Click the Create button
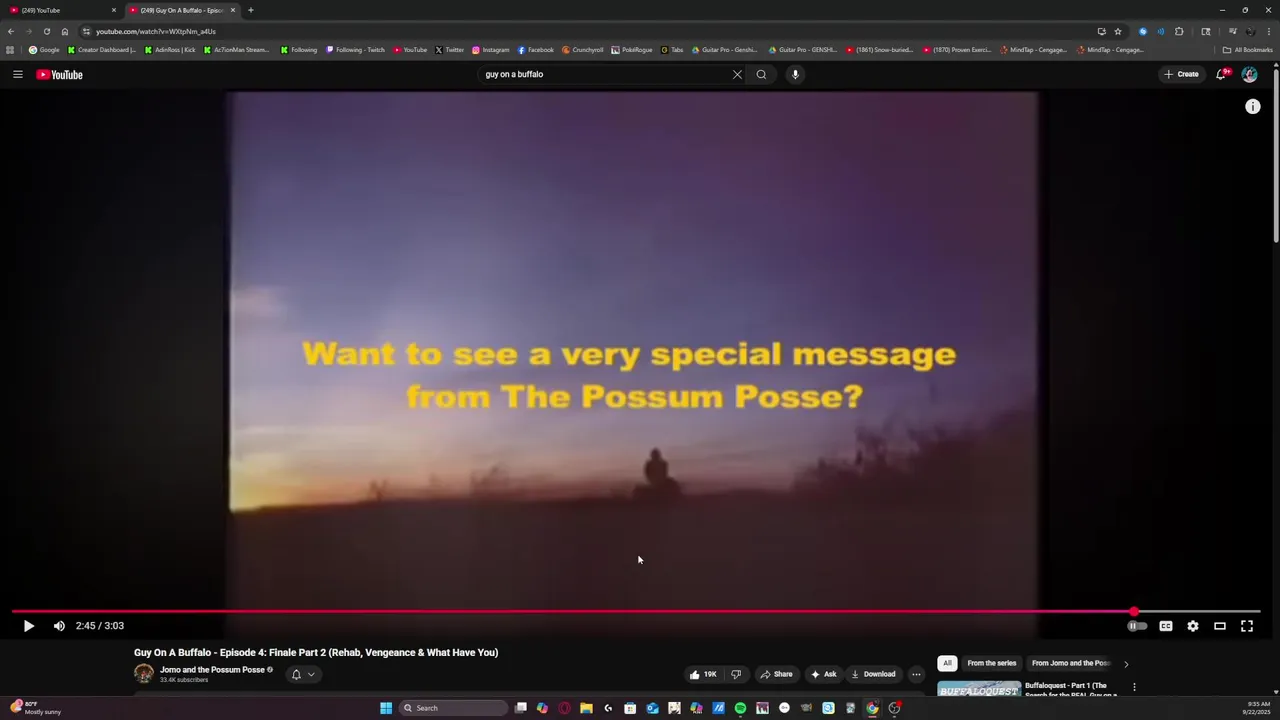Image resolution: width=1280 pixels, height=720 pixels. coord(1181,74)
